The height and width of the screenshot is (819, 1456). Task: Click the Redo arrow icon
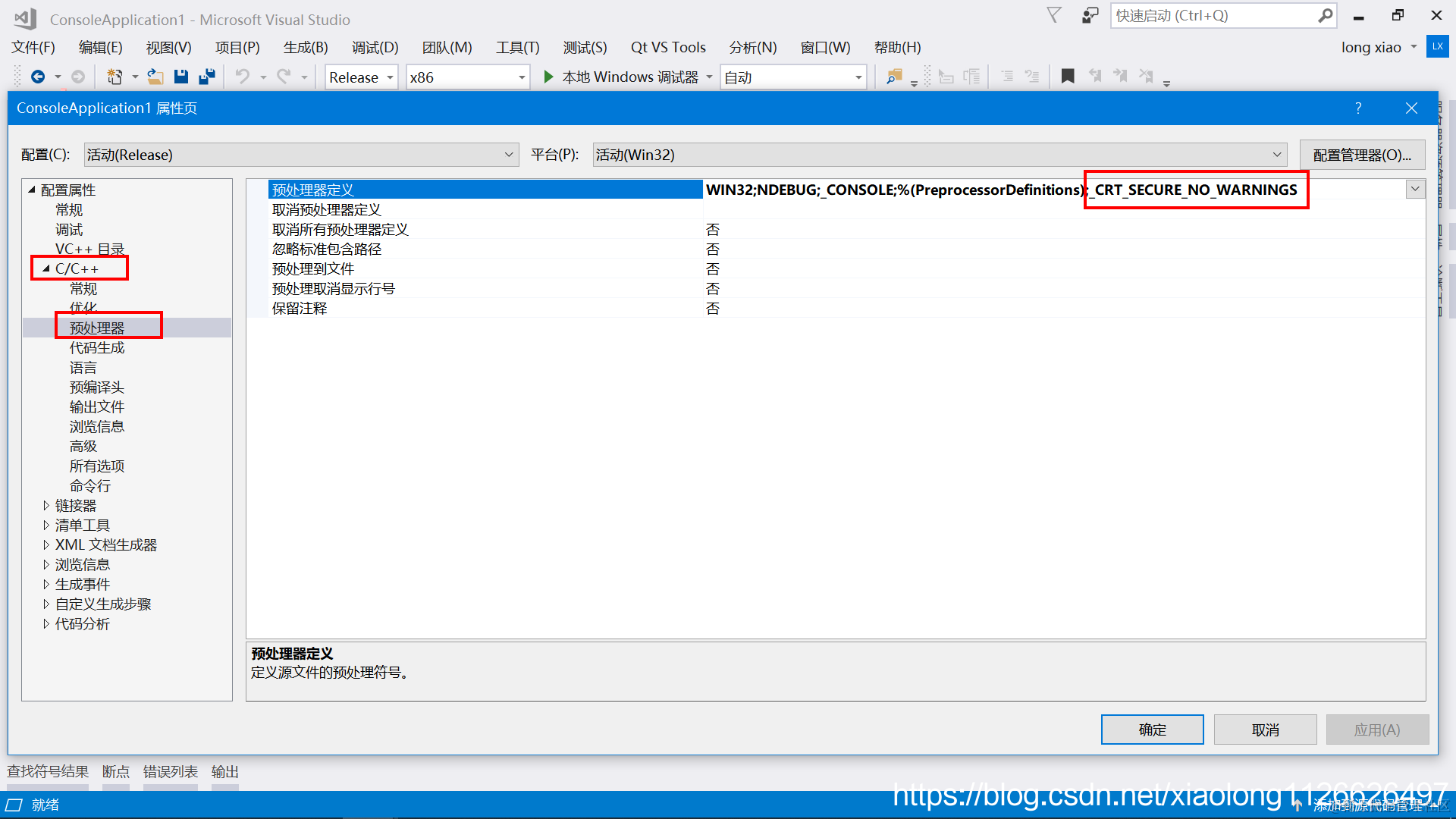point(284,77)
